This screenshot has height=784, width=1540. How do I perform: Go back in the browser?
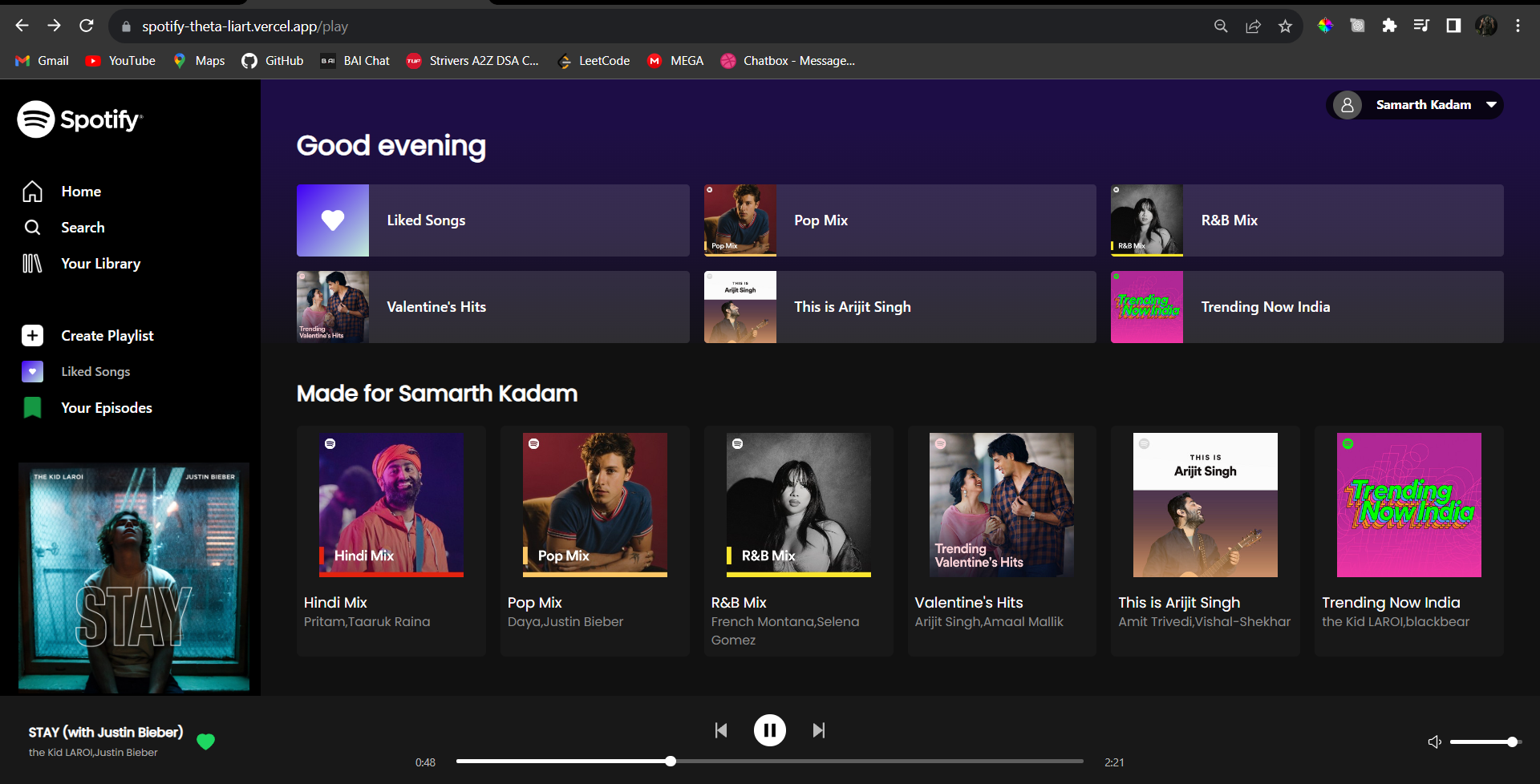[22, 26]
